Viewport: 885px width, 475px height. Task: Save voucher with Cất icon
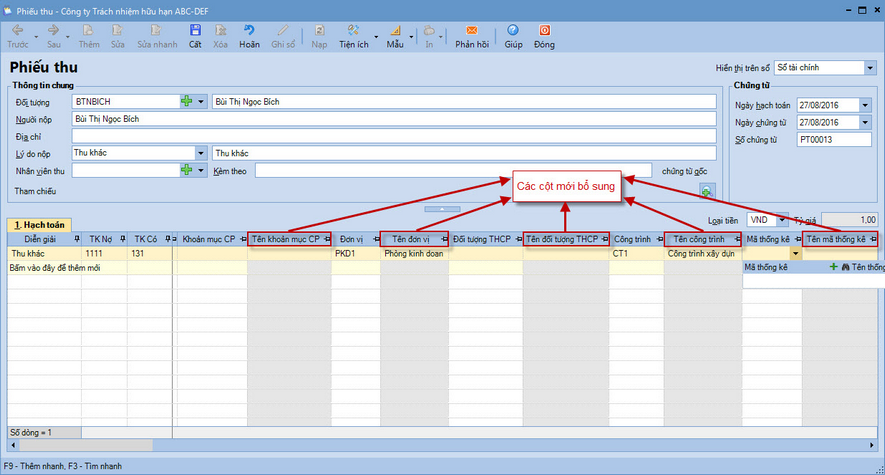(195, 30)
